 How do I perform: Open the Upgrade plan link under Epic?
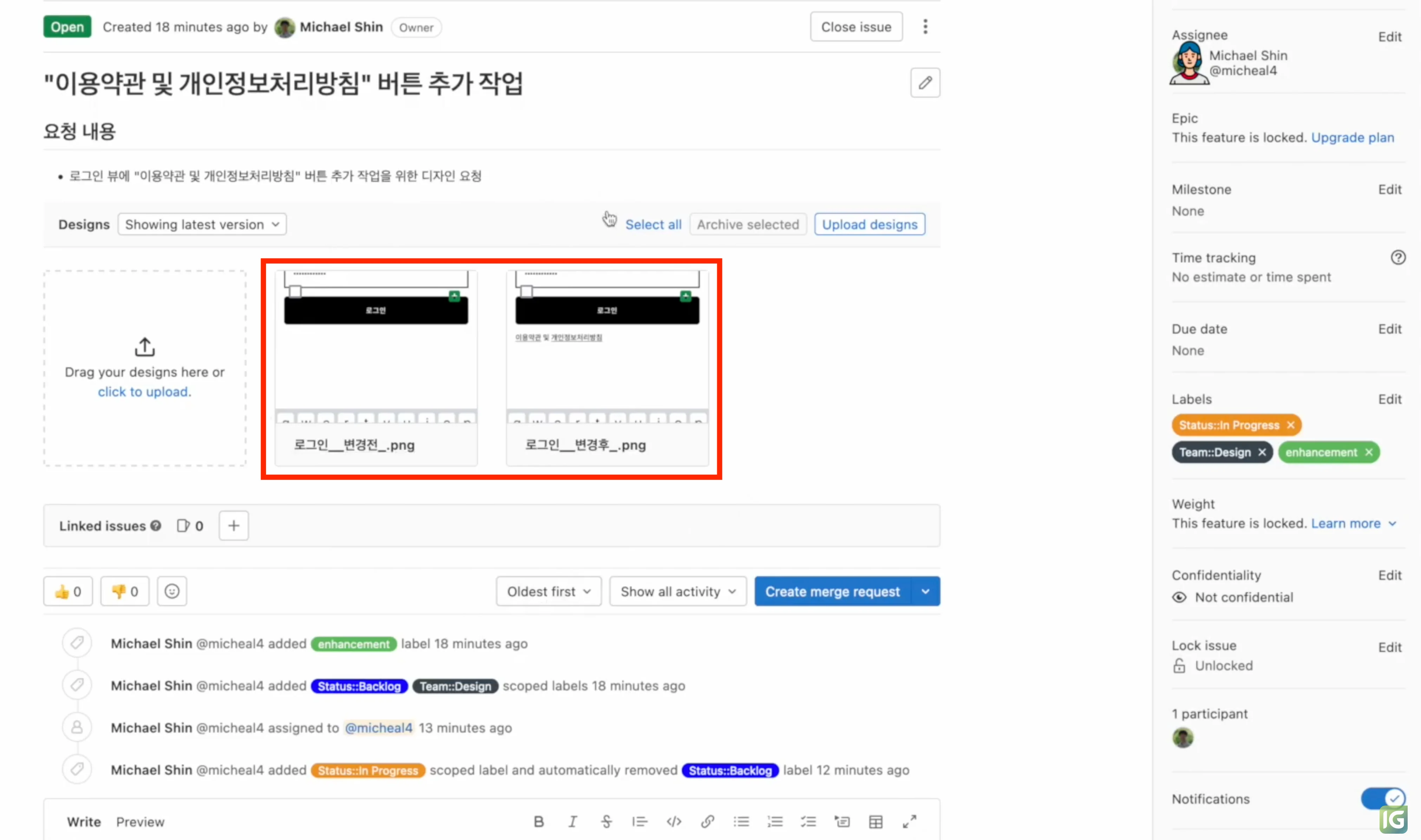[x=1353, y=138]
